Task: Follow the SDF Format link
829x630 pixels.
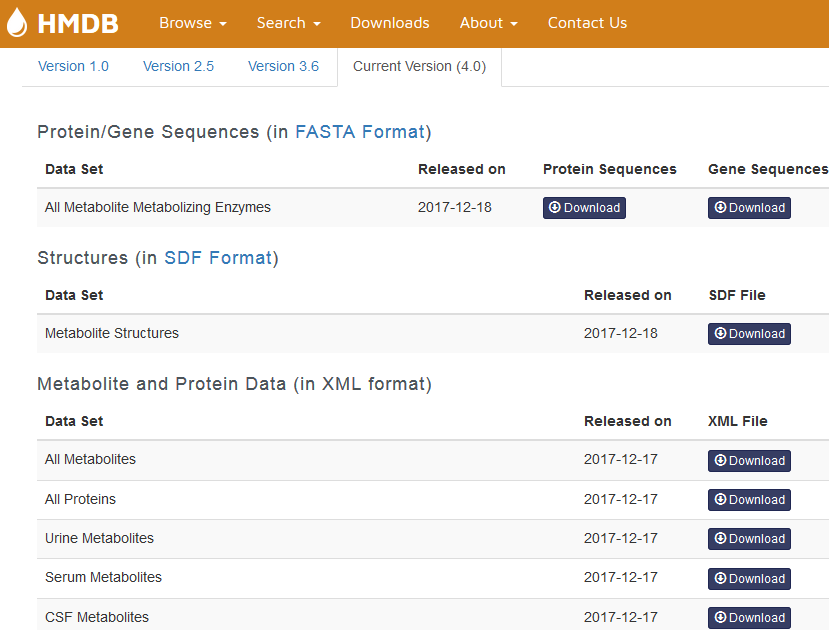Action: pos(218,258)
